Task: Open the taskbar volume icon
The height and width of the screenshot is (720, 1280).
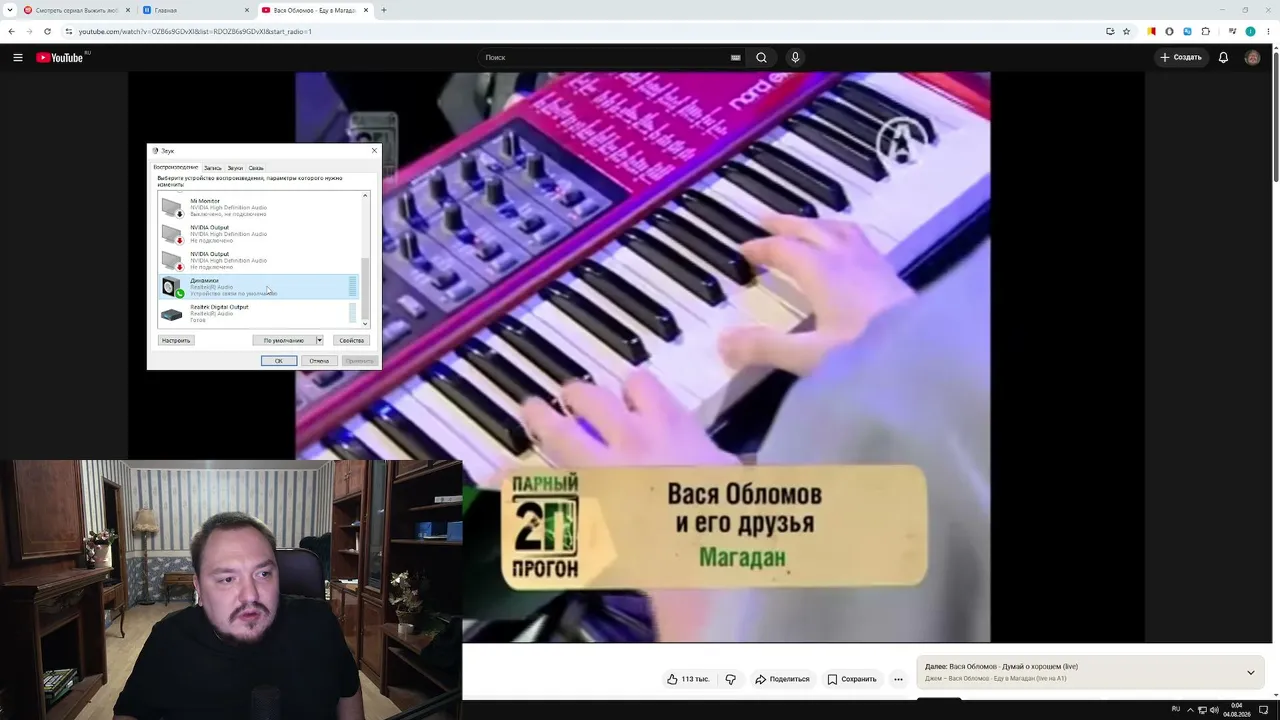Action: [1214, 710]
